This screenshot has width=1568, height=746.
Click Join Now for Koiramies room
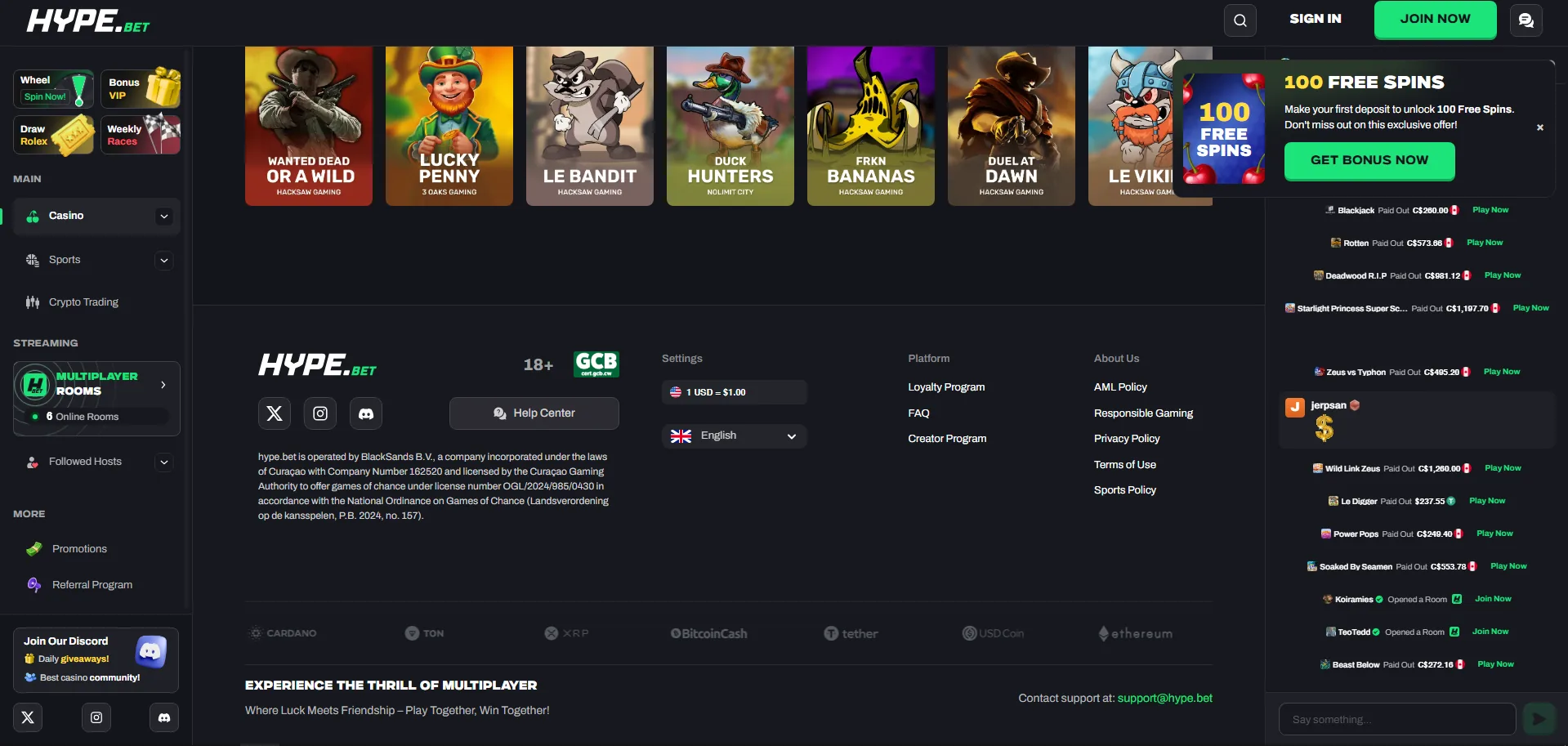[1493, 599]
